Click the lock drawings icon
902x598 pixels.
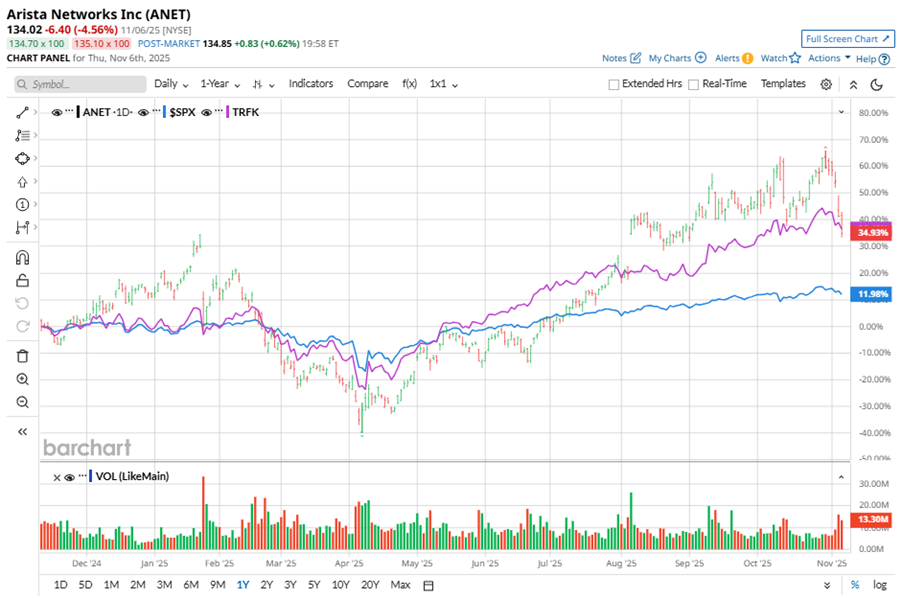[22, 281]
